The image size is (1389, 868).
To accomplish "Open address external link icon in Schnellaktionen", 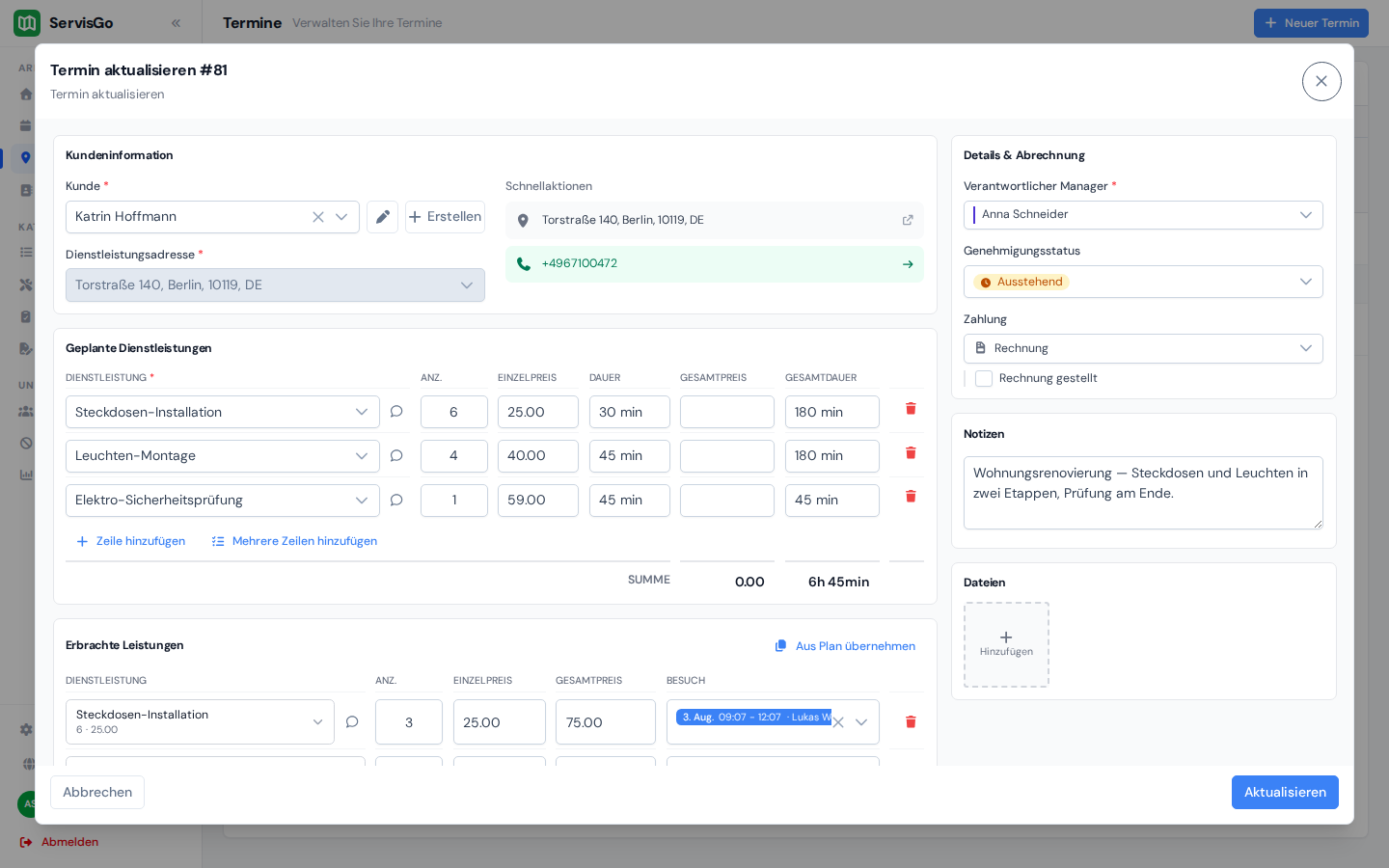I will [908, 220].
